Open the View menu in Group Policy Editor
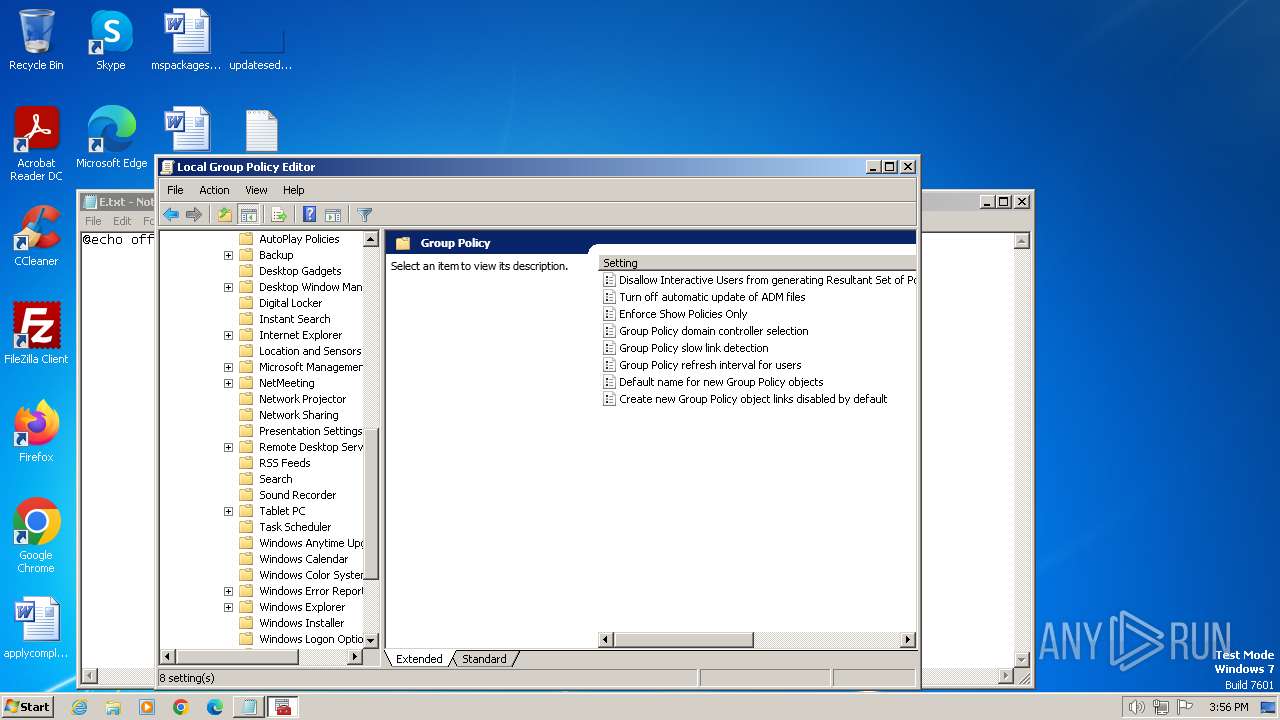The width and height of the screenshot is (1280, 720). click(x=256, y=190)
